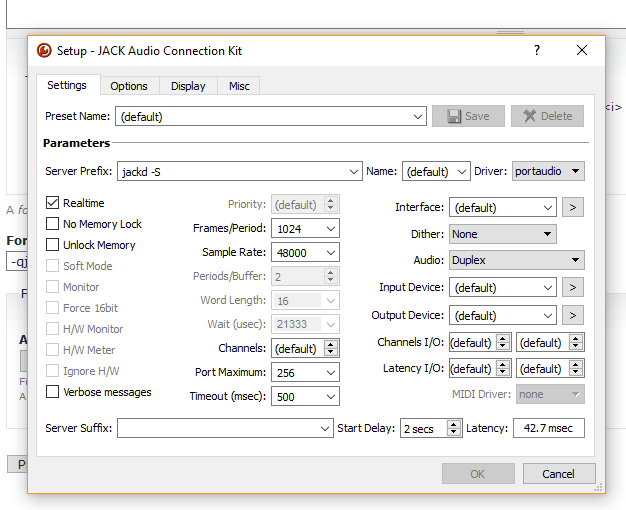Switch to the Settings tab
Viewport: 626px width, 510px height.
pos(67,85)
